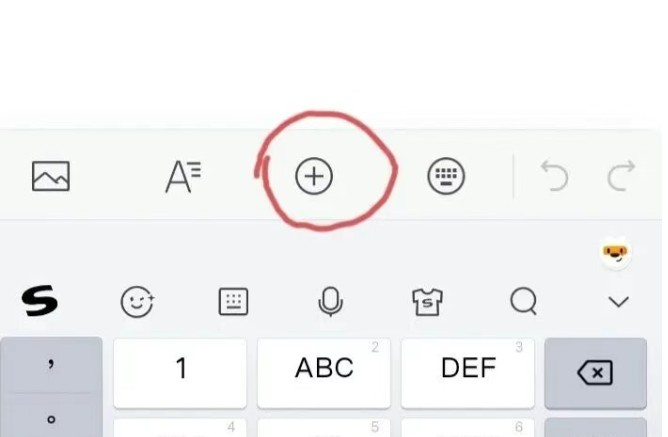Tap the orange mascot assistant icon
This screenshot has height=437, width=668.
pos(616,253)
